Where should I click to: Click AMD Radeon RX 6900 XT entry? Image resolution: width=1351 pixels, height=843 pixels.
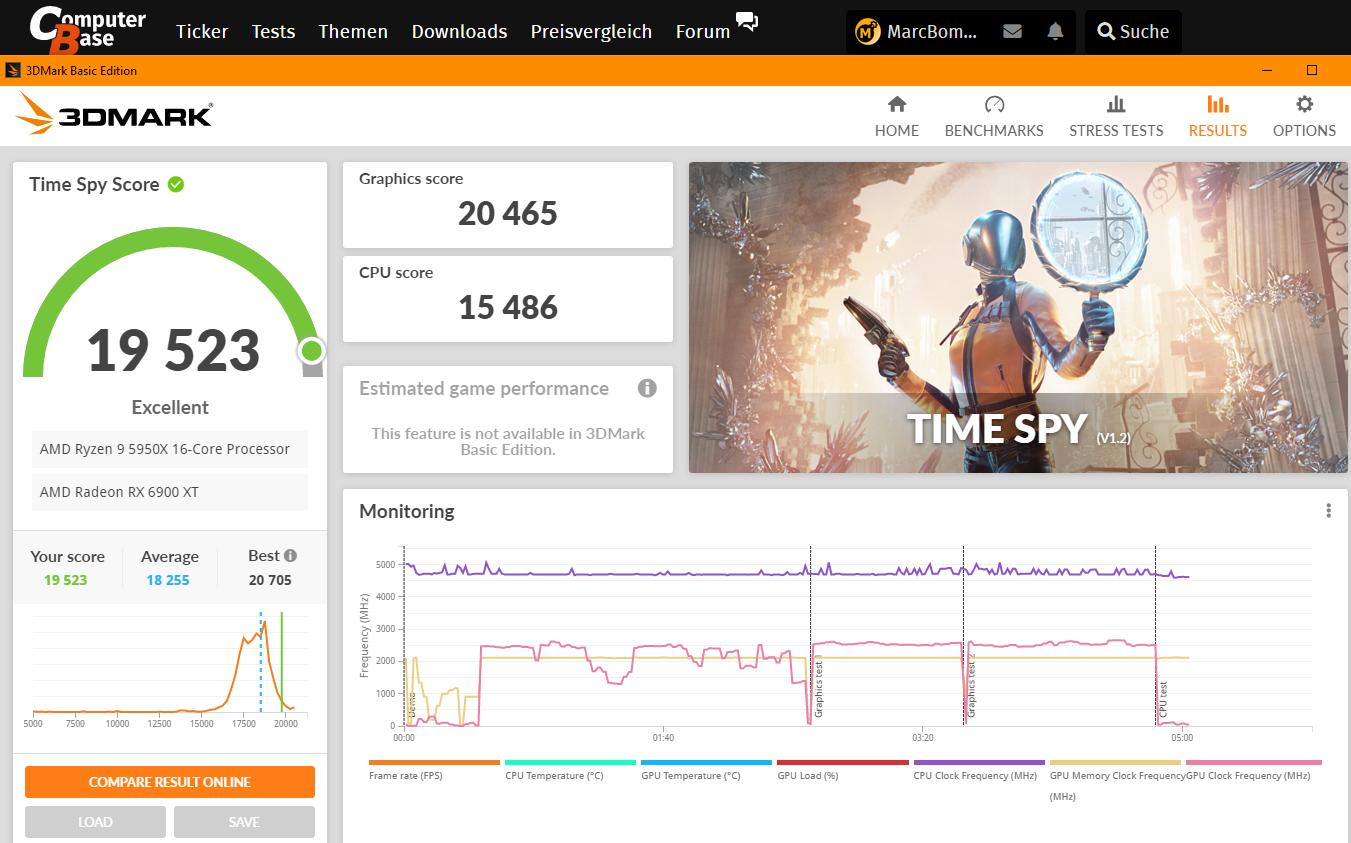[170, 492]
